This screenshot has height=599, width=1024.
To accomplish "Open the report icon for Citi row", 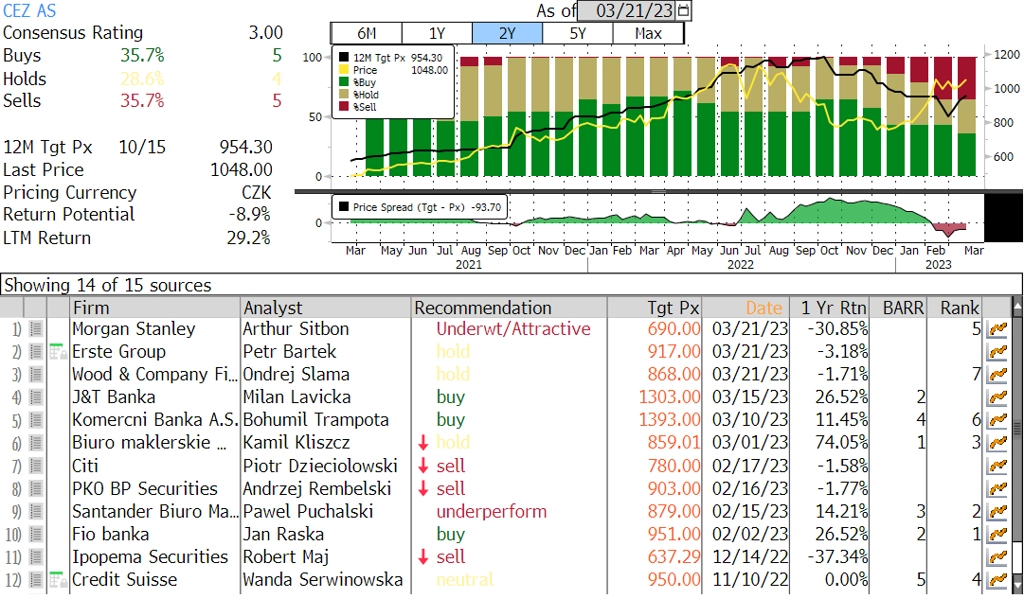I will 36,466.
